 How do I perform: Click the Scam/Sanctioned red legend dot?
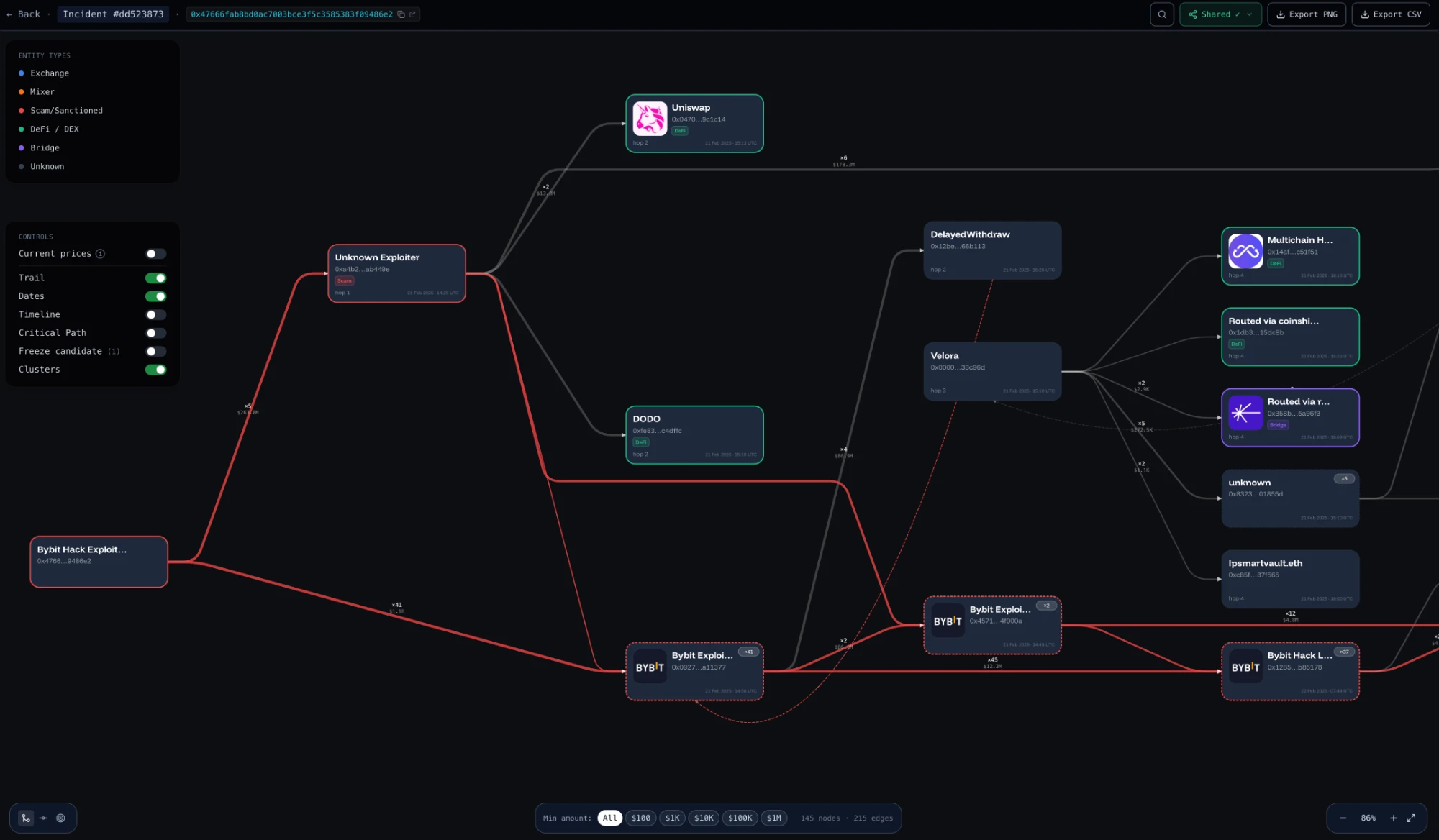click(x=22, y=111)
